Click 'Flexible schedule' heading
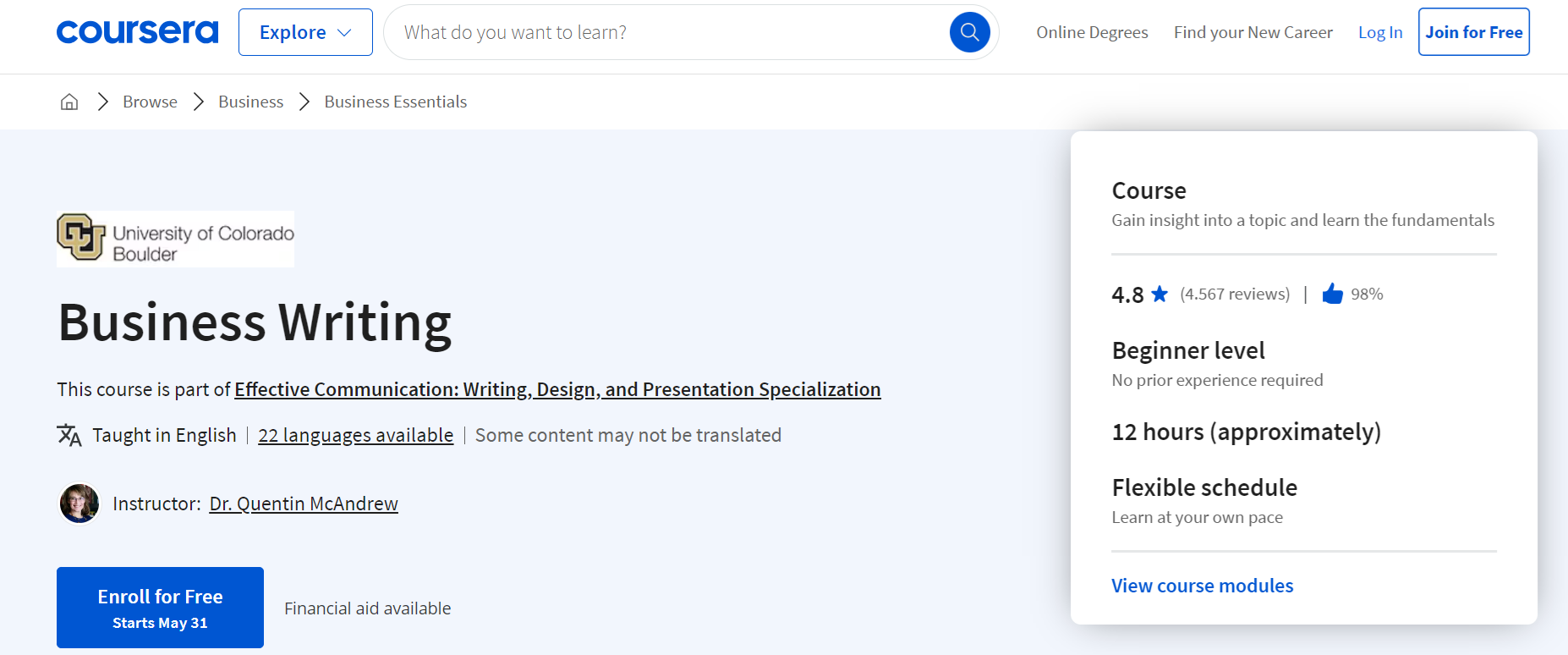 point(1204,487)
